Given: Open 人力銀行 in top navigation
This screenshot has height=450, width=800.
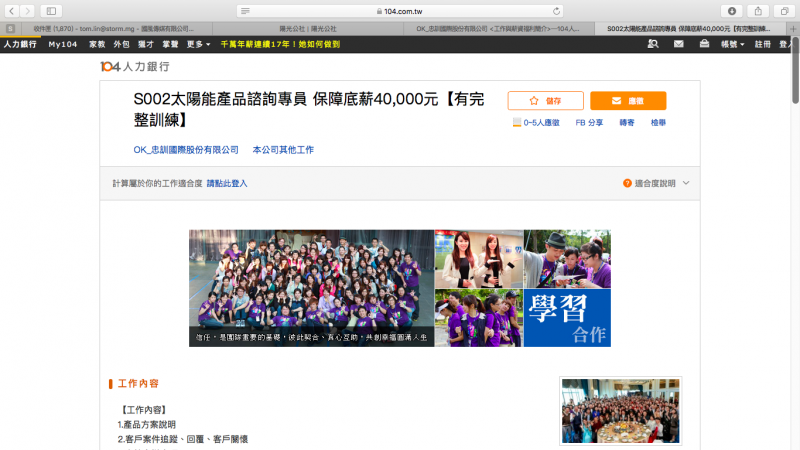Looking at the screenshot, I should click(x=20, y=44).
